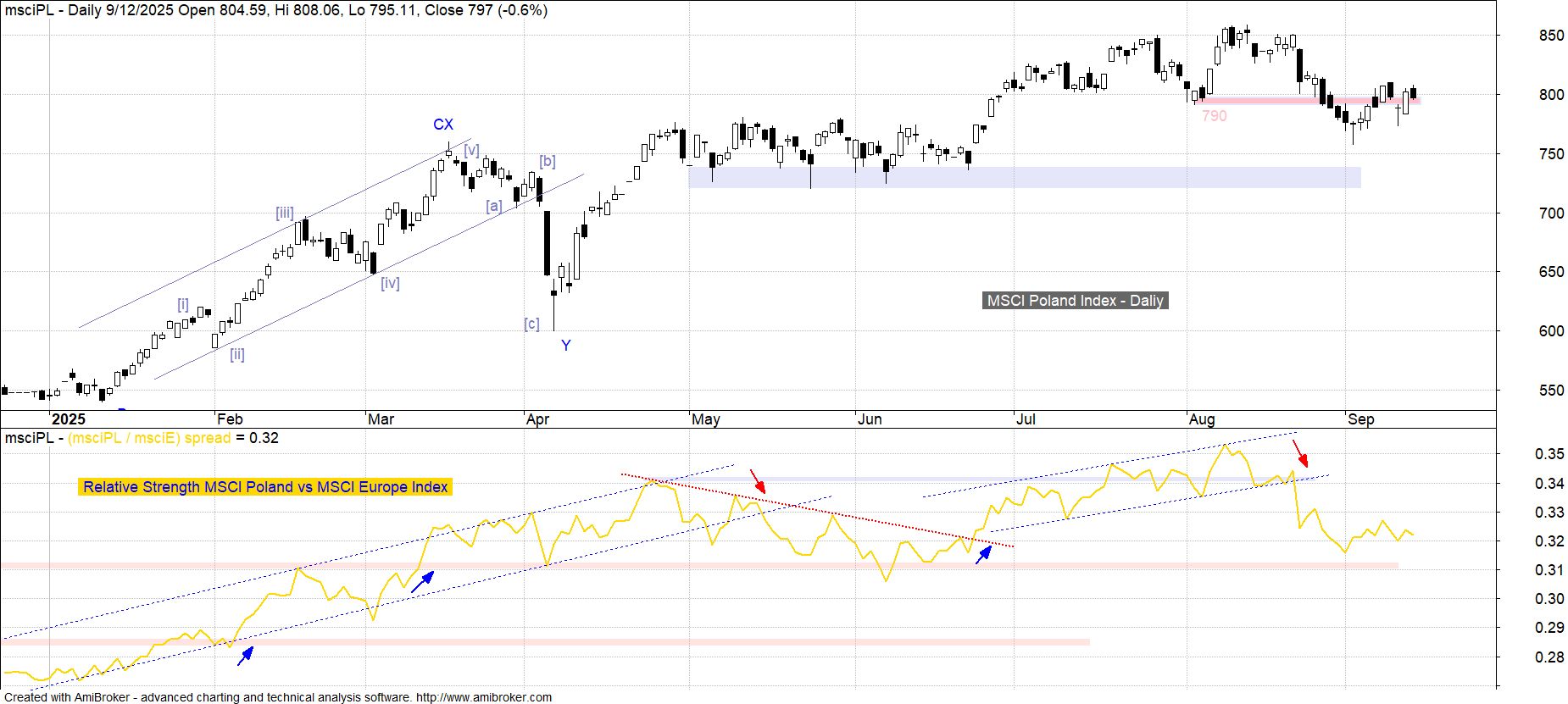Select the pink 790 level label
The image size is (1568, 704).
(1214, 116)
